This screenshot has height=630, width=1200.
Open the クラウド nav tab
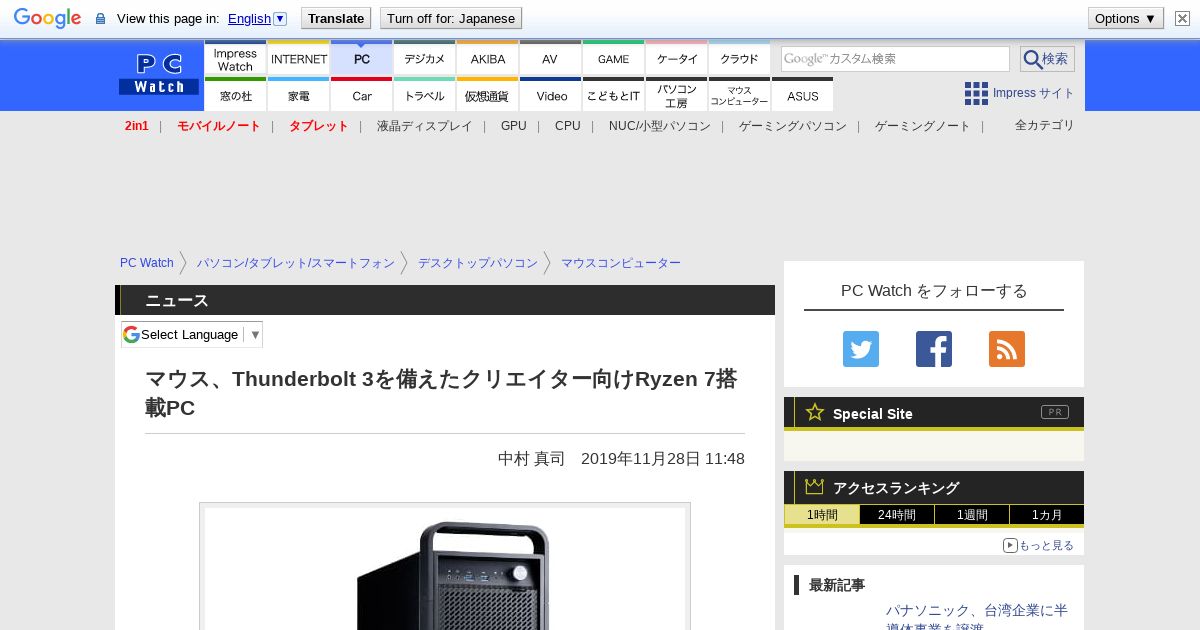740,59
